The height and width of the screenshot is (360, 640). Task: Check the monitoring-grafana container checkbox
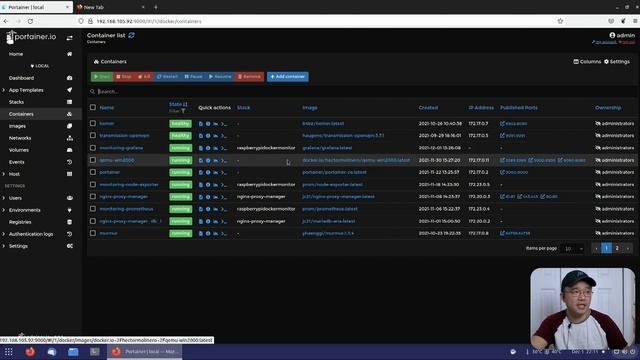tap(93, 148)
